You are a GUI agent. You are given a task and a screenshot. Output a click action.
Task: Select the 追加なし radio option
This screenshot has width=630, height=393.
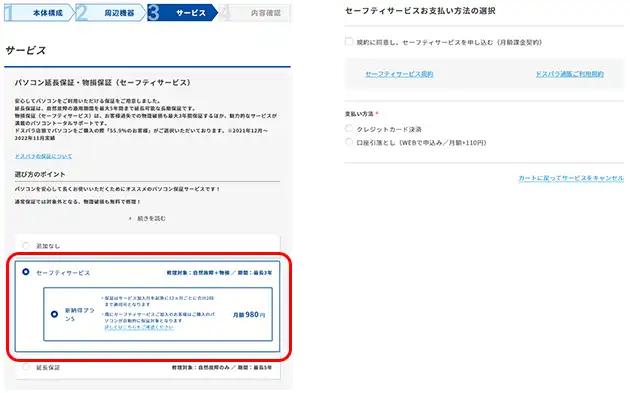coord(26,245)
